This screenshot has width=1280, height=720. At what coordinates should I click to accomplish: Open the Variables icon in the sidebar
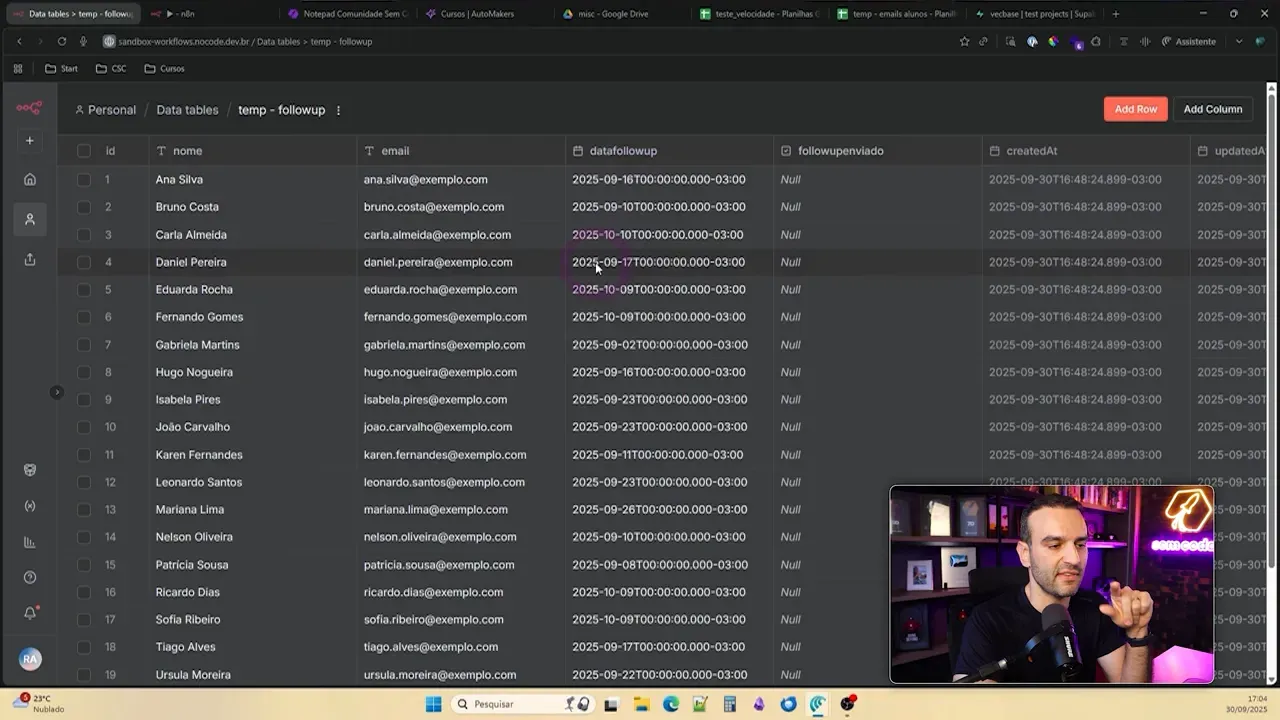[x=30, y=505]
